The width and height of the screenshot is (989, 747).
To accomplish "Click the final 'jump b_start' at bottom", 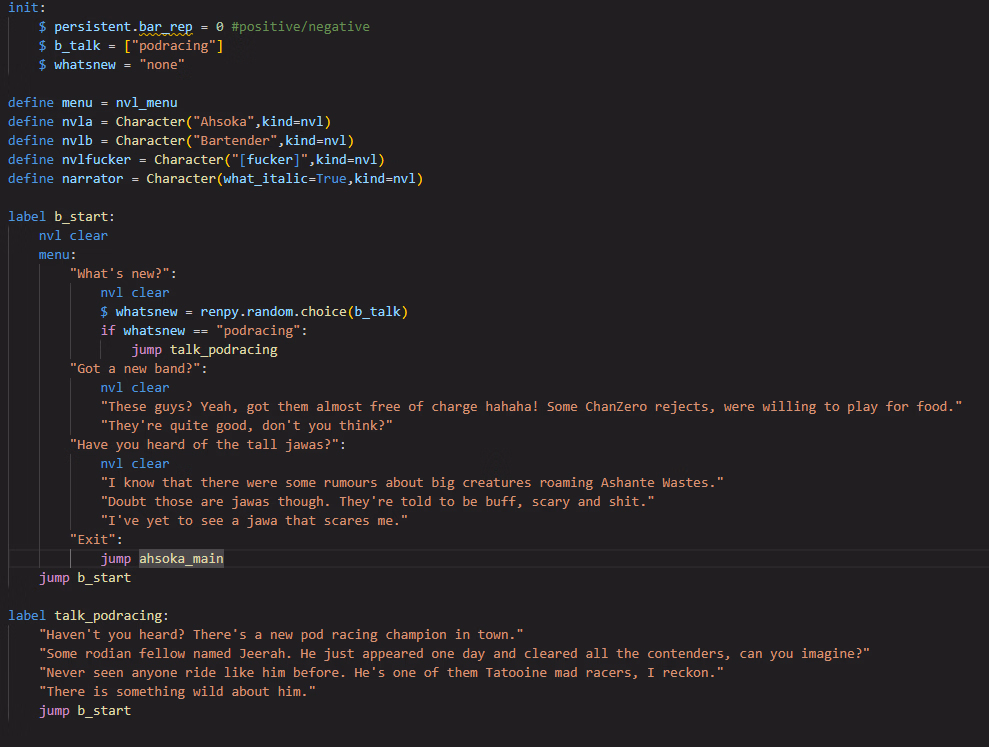I will tap(85, 710).
